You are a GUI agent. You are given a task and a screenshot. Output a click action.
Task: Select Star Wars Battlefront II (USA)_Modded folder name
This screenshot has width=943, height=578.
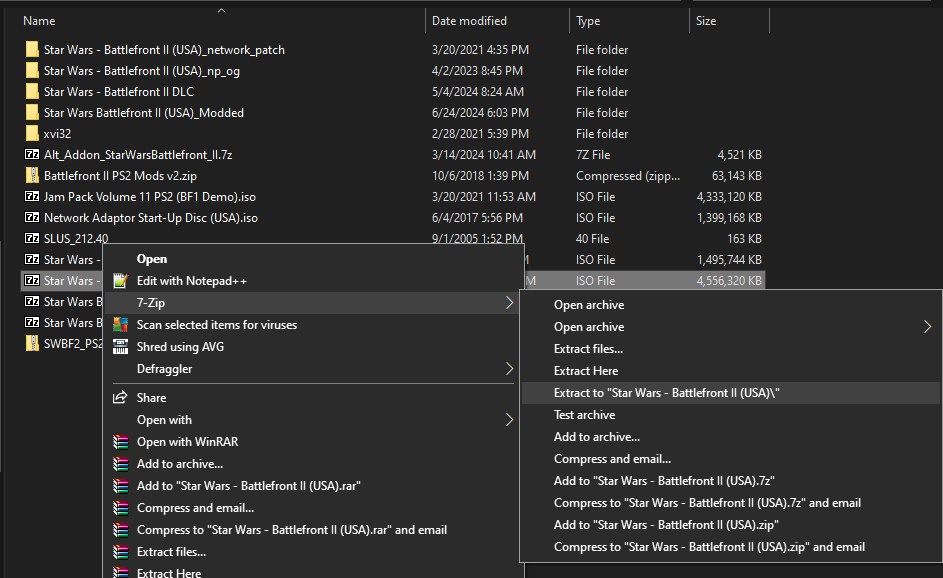point(144,112)
